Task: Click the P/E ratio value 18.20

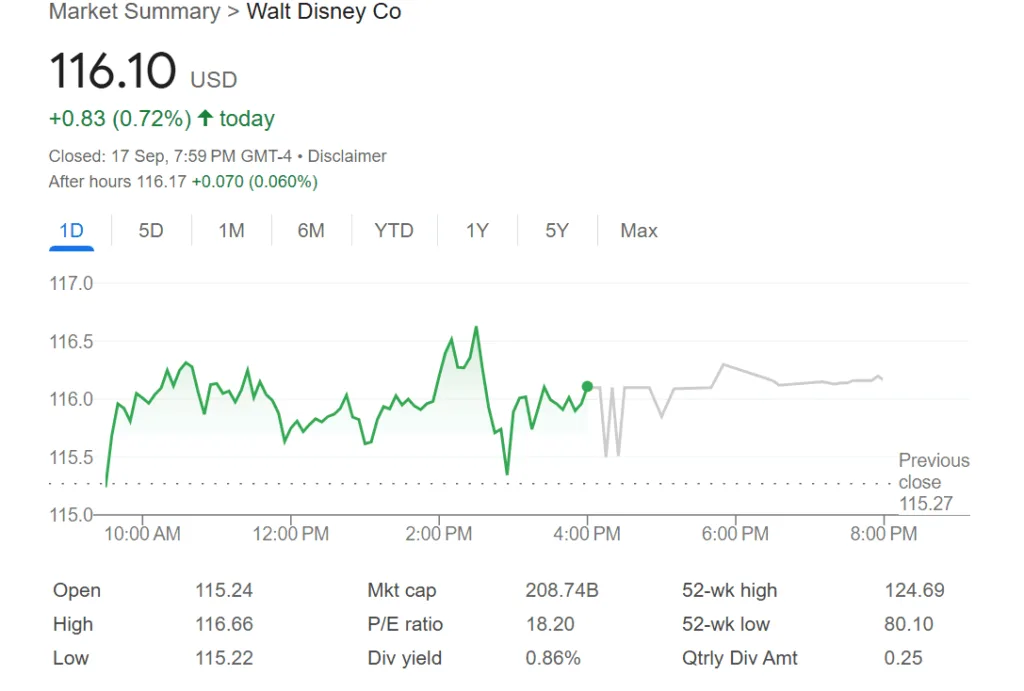Action: tap(549, 624)
